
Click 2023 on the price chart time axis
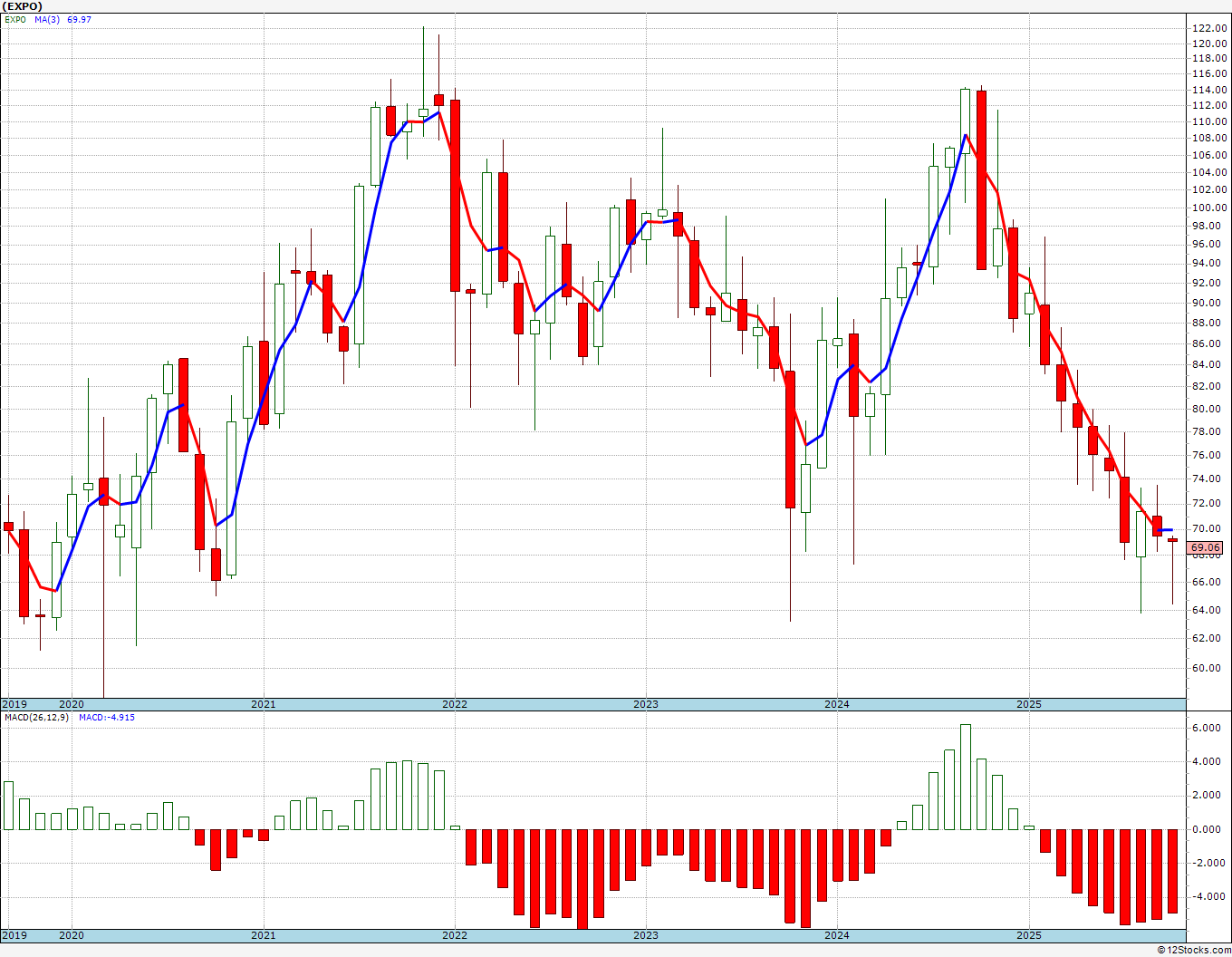click(645, 704)
